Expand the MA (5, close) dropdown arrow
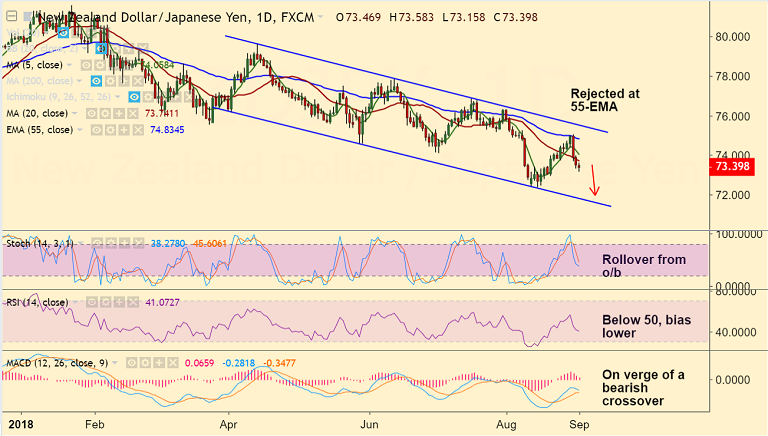Image resolution: width=768 pixels, height=436 pixels. 69,65
